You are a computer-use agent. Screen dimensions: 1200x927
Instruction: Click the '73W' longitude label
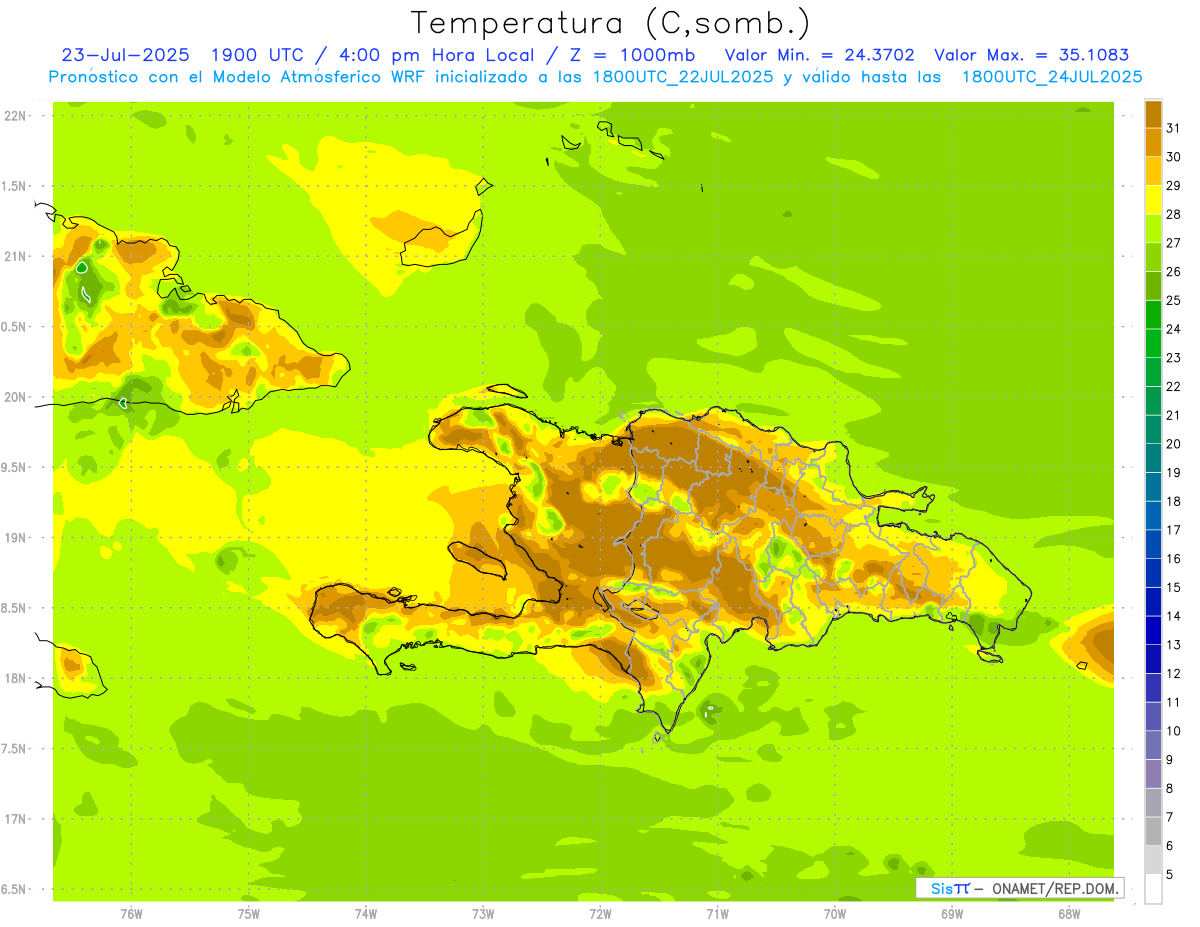coord(483,913)
